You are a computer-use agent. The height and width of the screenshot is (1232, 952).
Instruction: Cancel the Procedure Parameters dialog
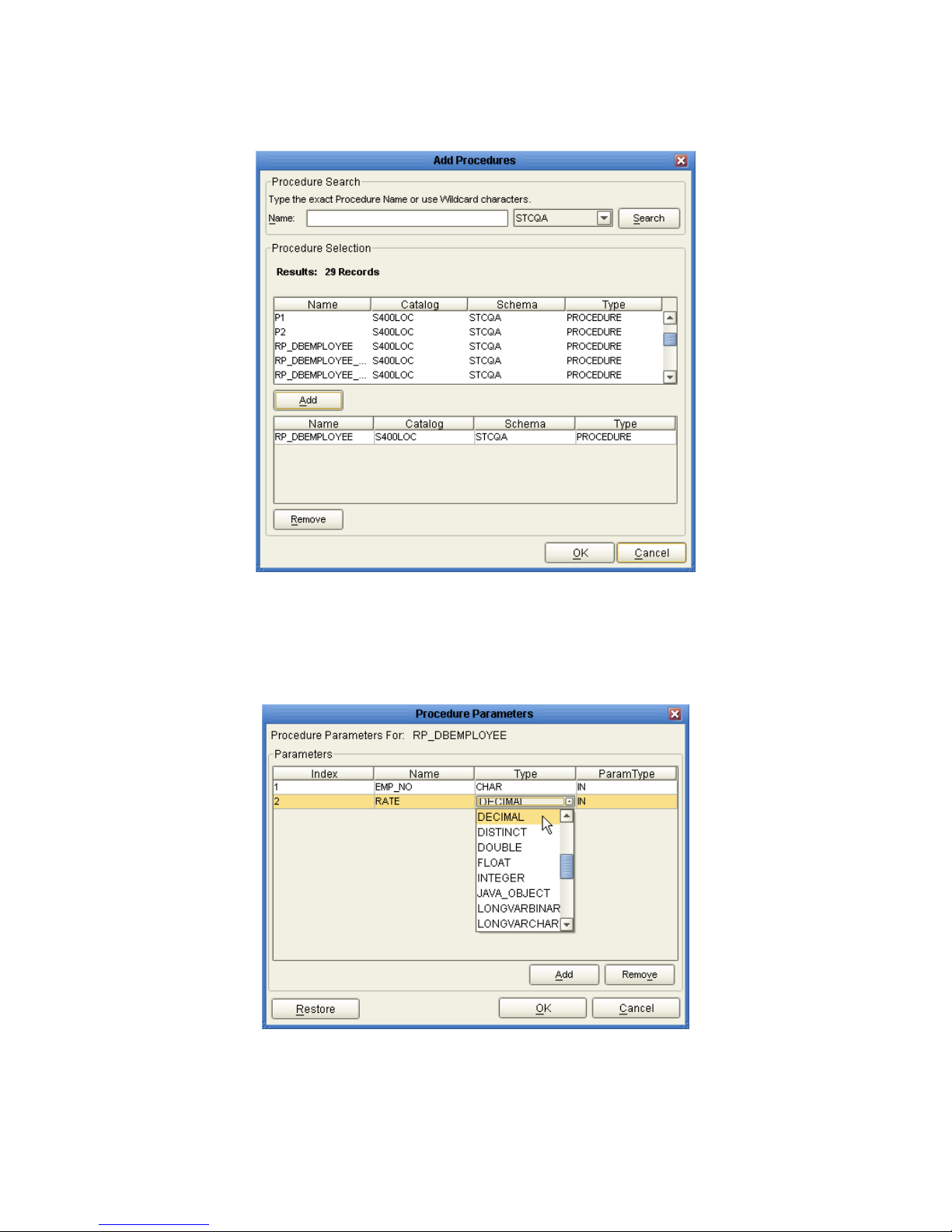pos(636,1008)
